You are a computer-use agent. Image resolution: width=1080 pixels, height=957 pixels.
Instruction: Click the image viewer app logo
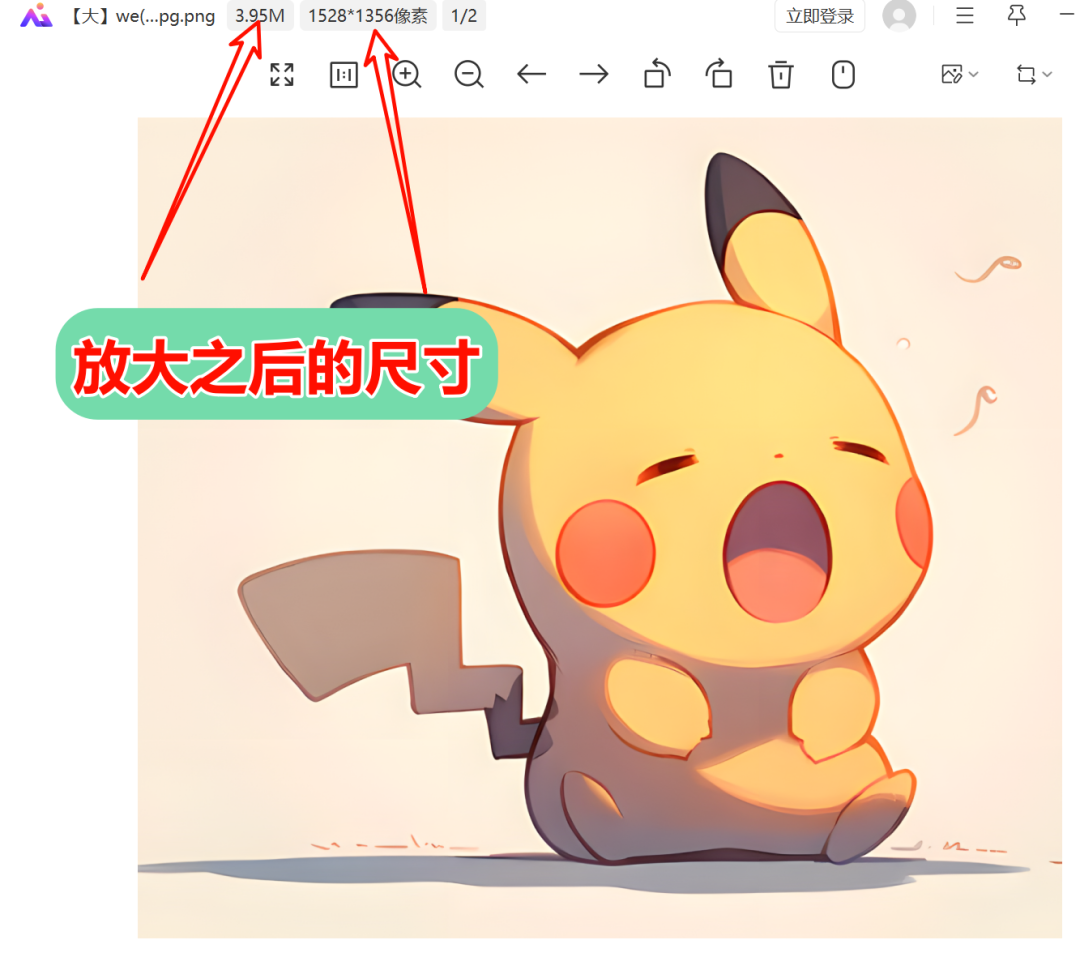(37, 15)
